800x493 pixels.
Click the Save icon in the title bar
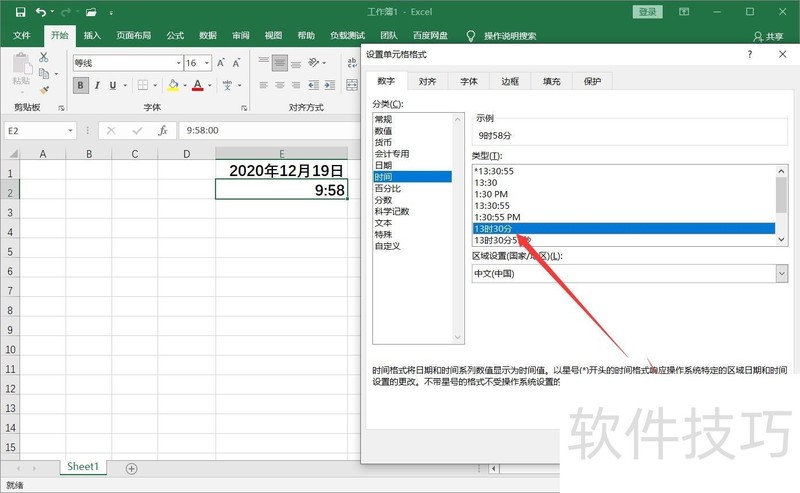coord(19,12)
